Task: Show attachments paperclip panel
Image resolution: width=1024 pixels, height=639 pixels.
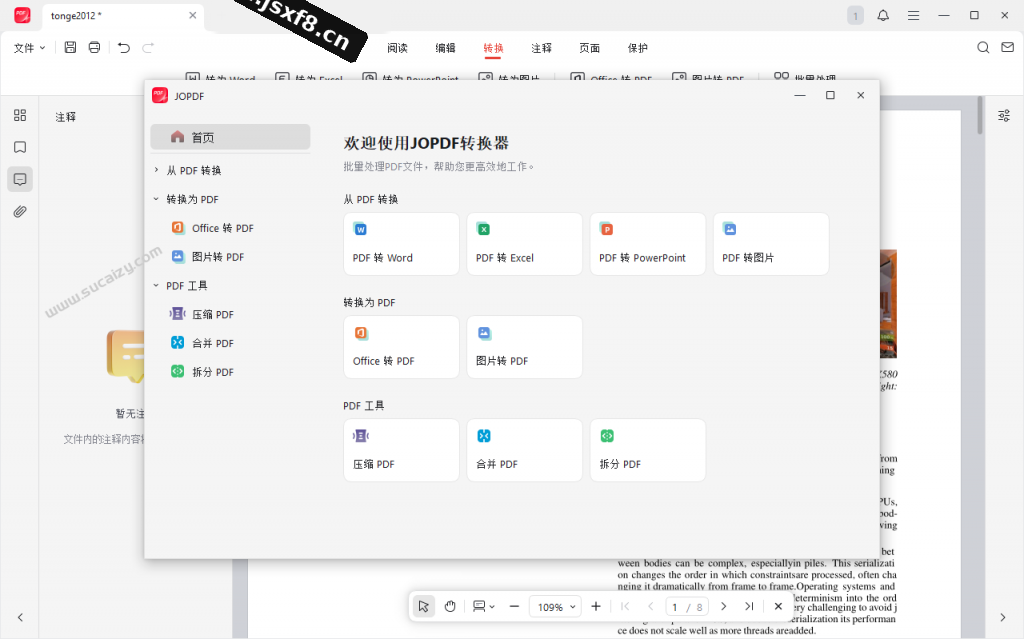Action: [x=20, y=211]
